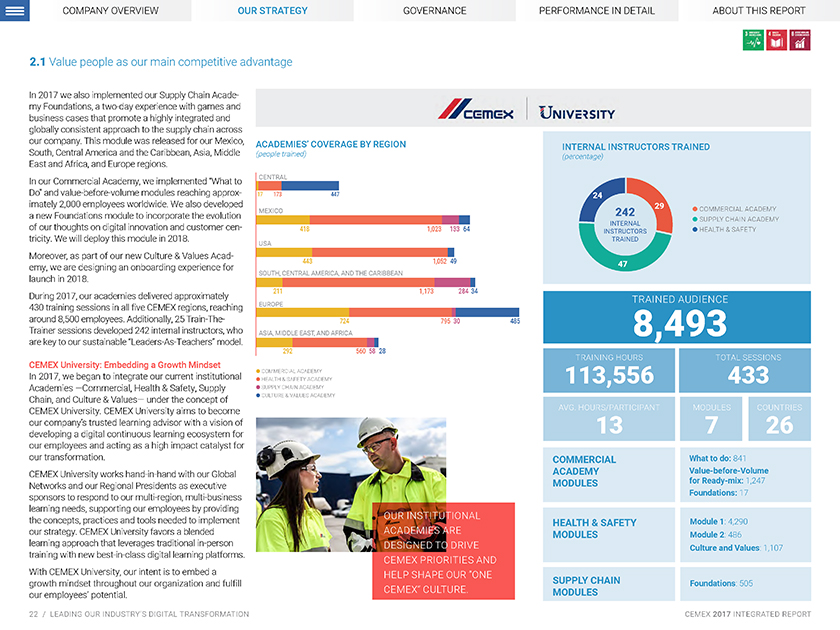Click the Training Hours 113,556 tile
The image size is (840, 630).
609,370
